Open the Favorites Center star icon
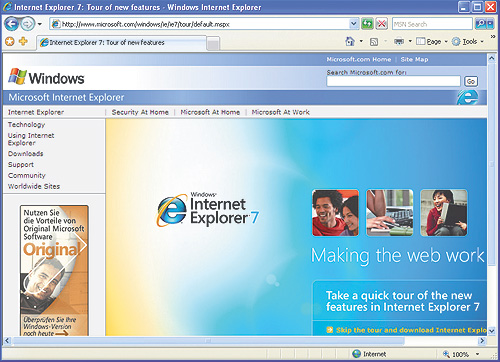This screenshot has height=362, width=500. pos(10,42)
